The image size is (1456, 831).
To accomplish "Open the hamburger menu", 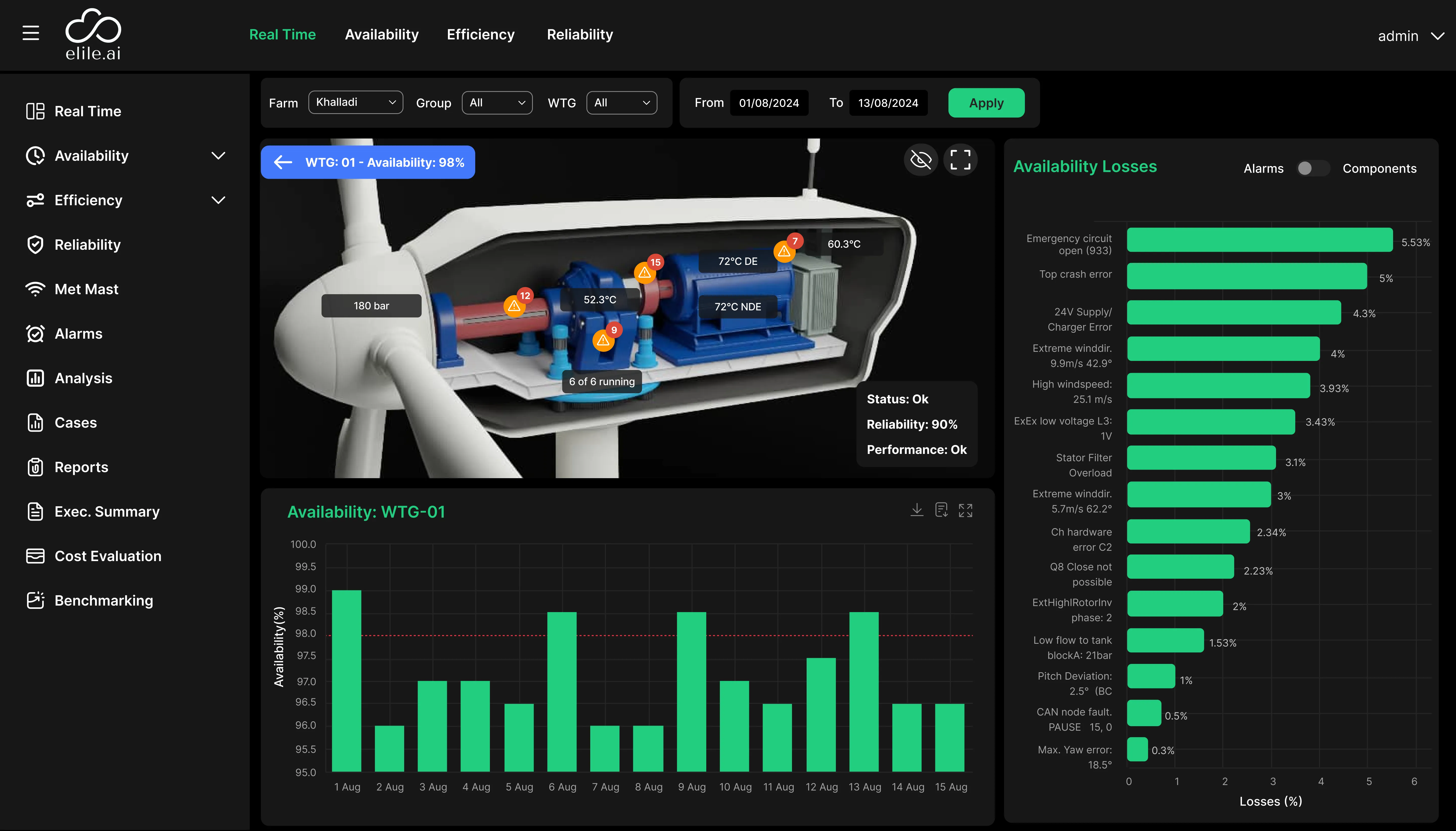I will 31,33.
